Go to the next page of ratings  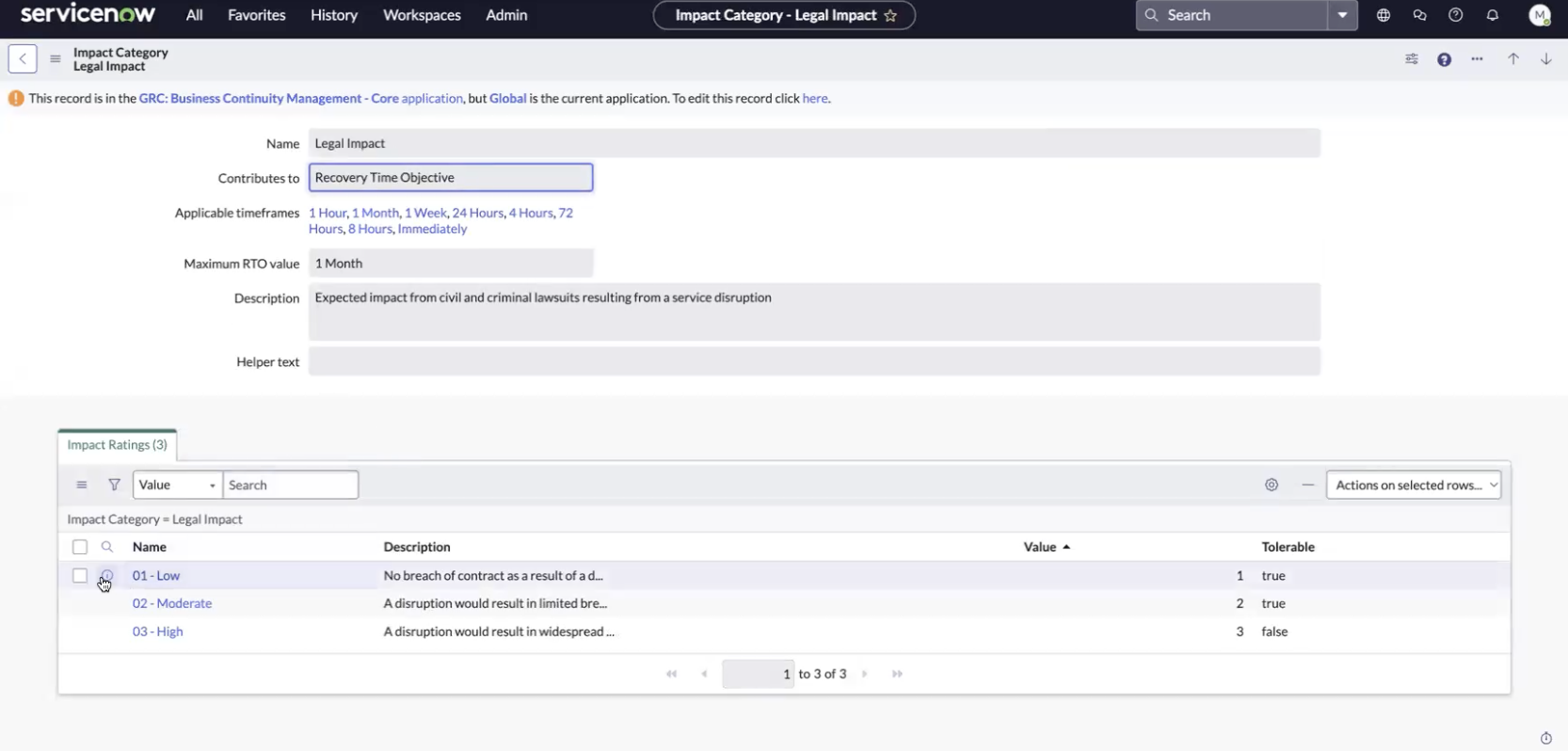pos(865,674)
